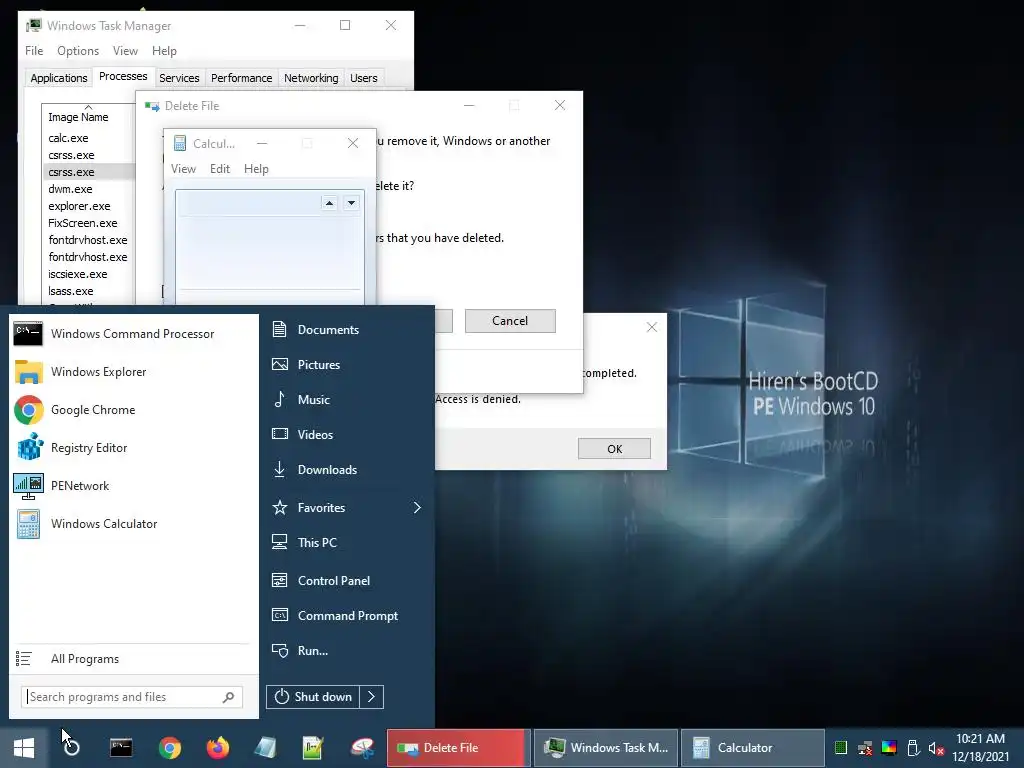
Task: Open the taskbar clock and date
Action: click(980, 748)
